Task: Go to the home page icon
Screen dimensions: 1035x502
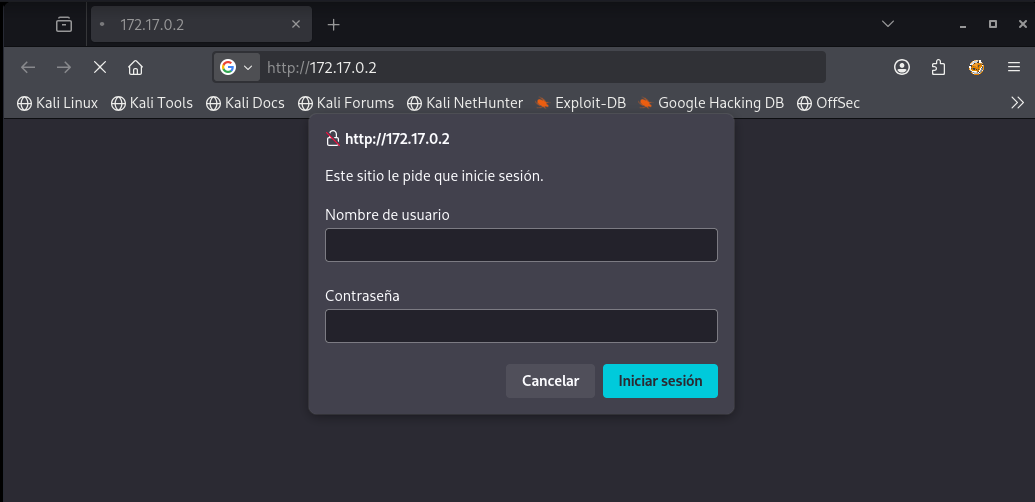Action: pos(136,67)
